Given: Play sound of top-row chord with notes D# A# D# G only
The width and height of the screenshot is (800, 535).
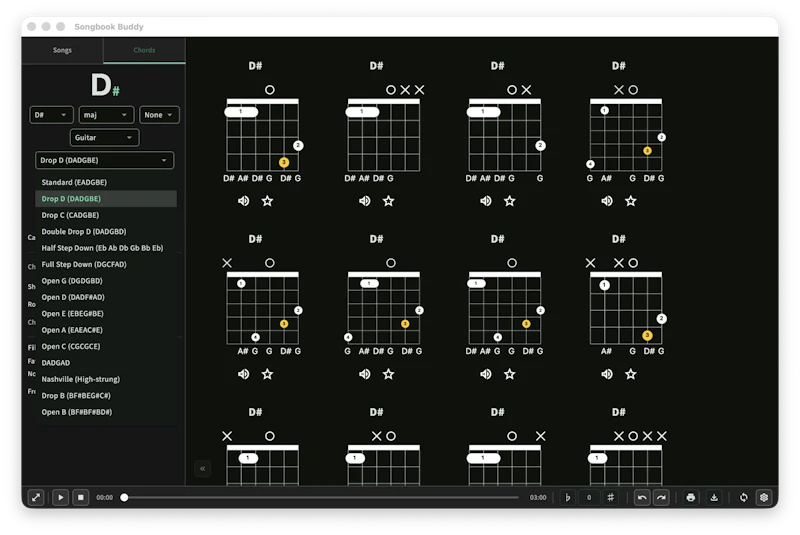Looking at the screenshot, I should [364, 201].
